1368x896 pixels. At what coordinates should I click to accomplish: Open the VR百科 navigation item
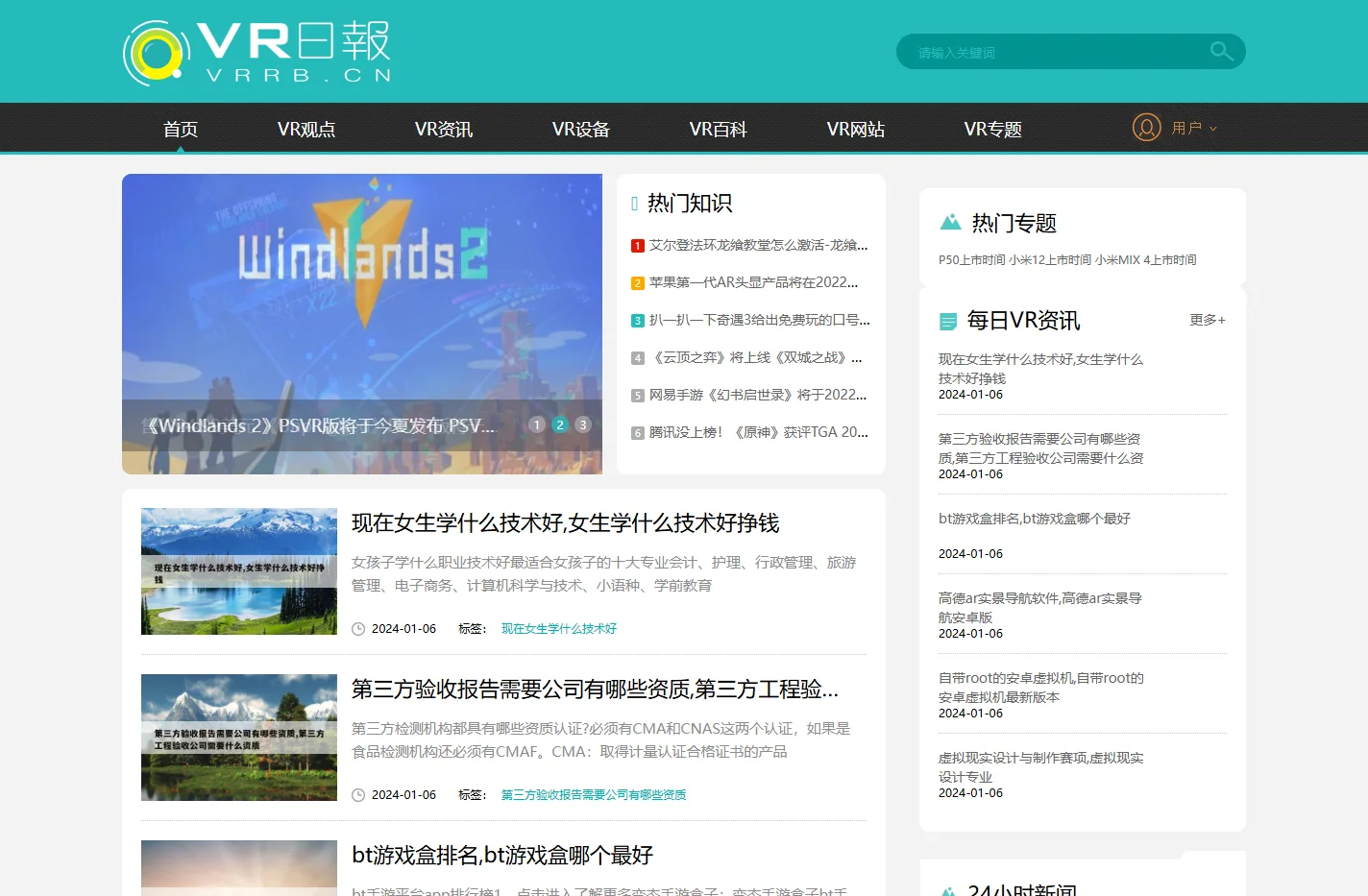point(719,129)
